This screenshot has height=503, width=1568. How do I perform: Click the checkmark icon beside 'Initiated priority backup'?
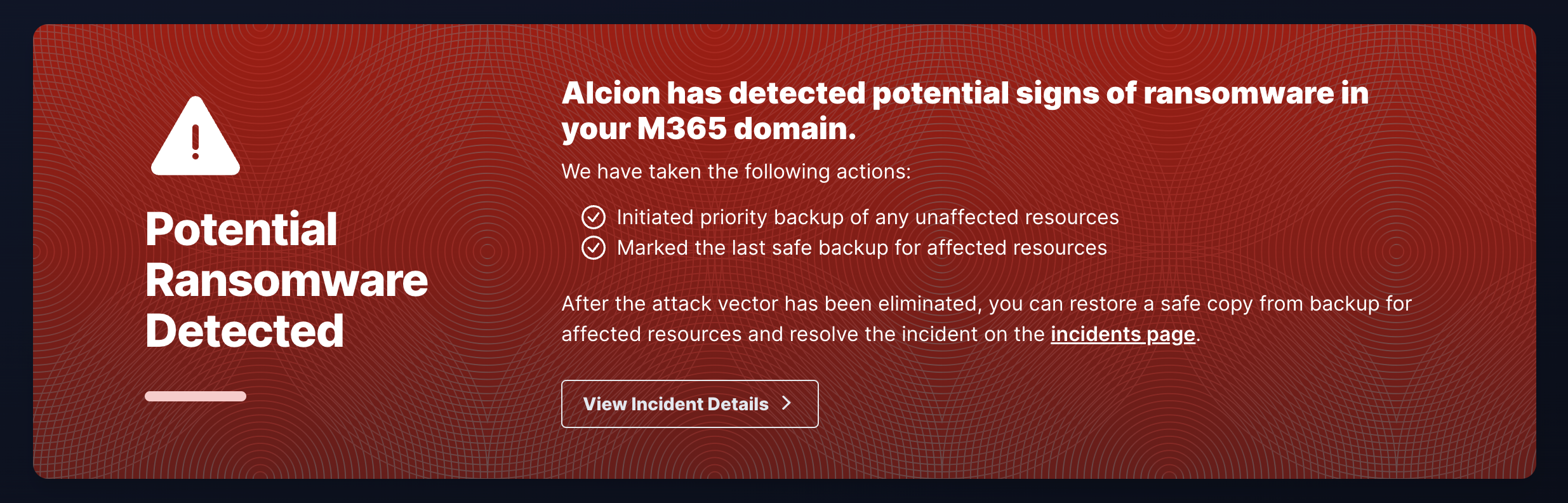point(594,217)
